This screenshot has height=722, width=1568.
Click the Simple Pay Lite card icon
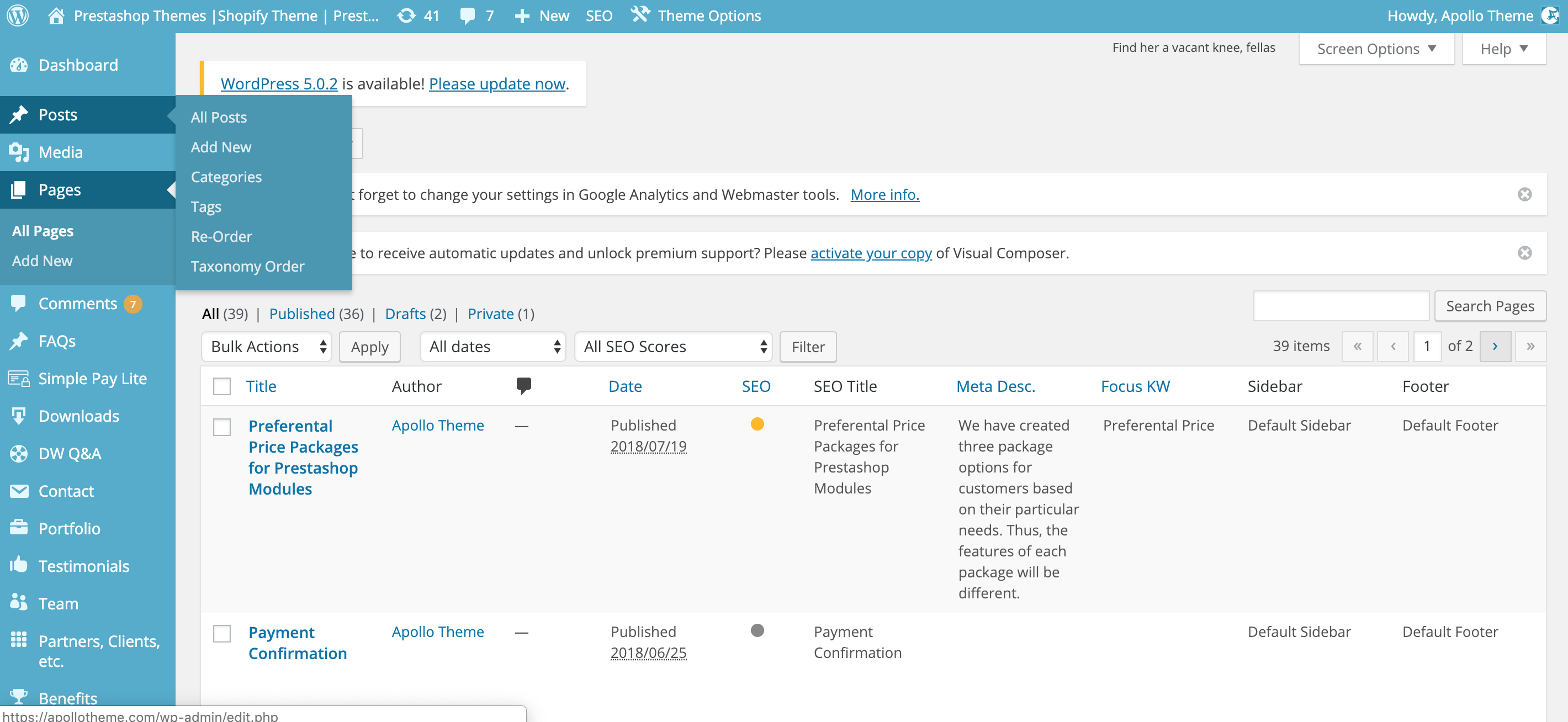(x=19, y=378)
